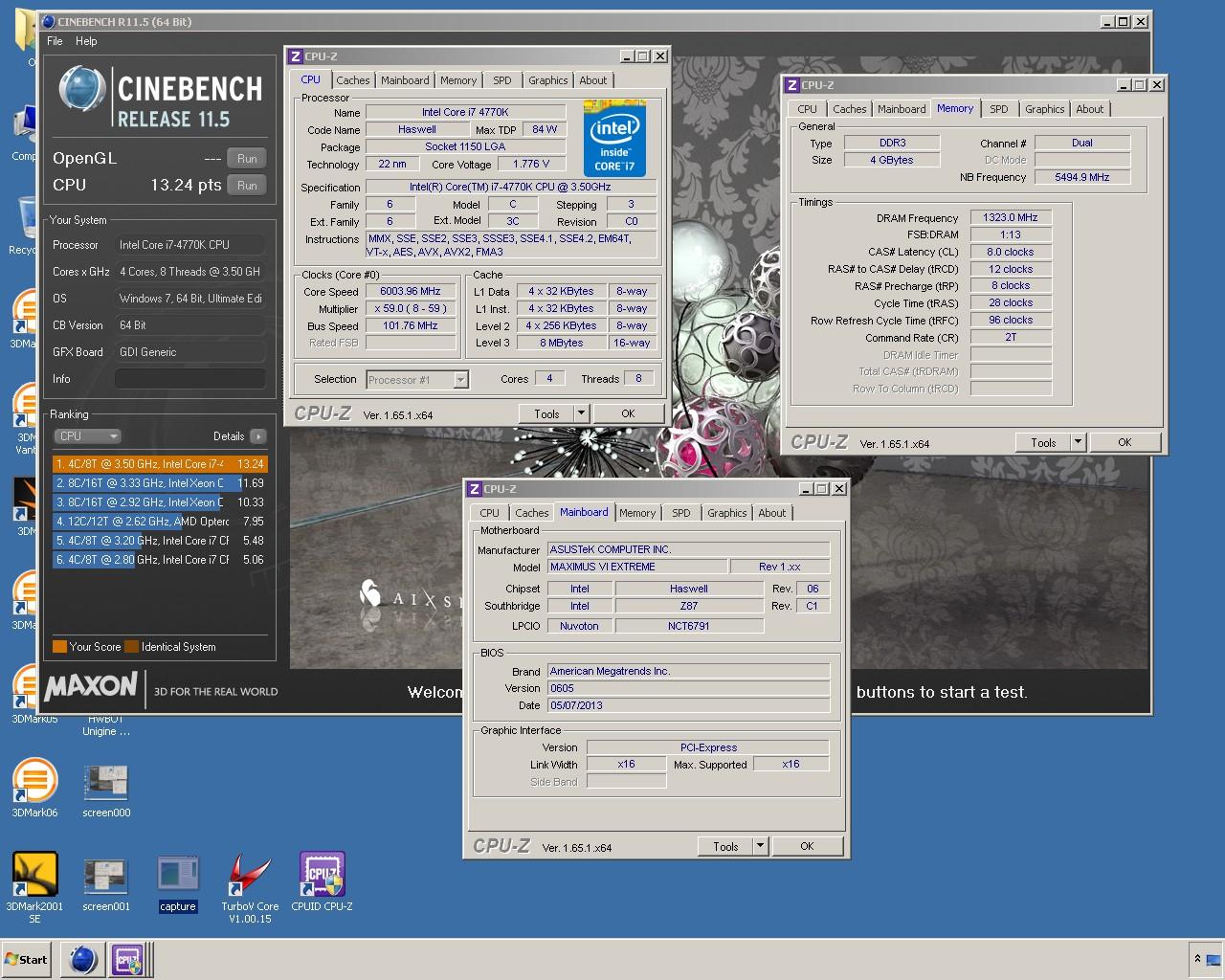Open the screen001 desktop file
This screenshot has height=980, width=1225.
coord(106,884)
